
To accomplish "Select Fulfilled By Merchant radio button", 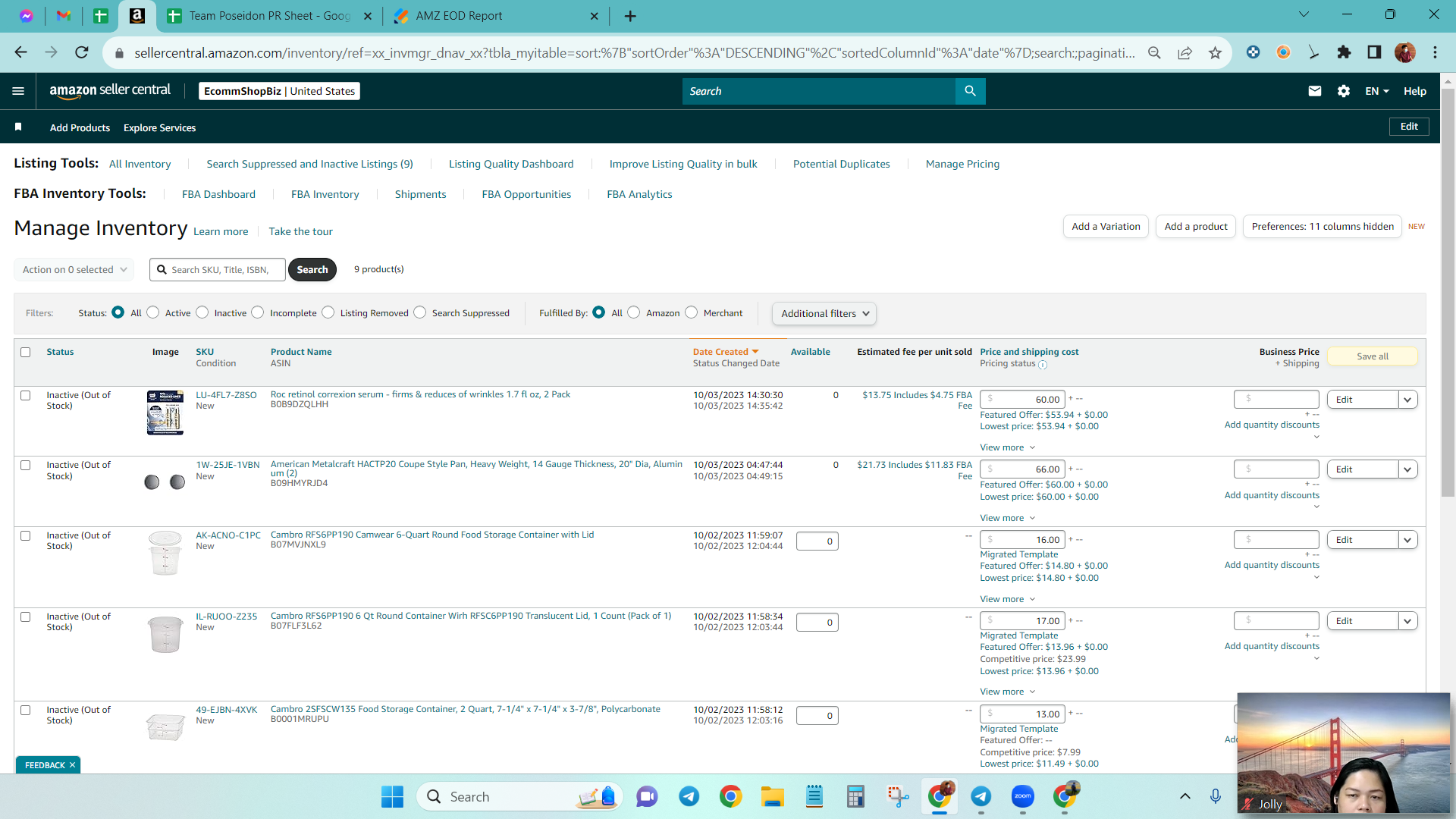I will tap(692, 312).
